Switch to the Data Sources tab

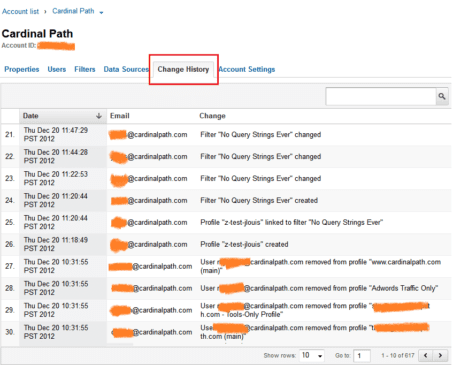[126, 69]
